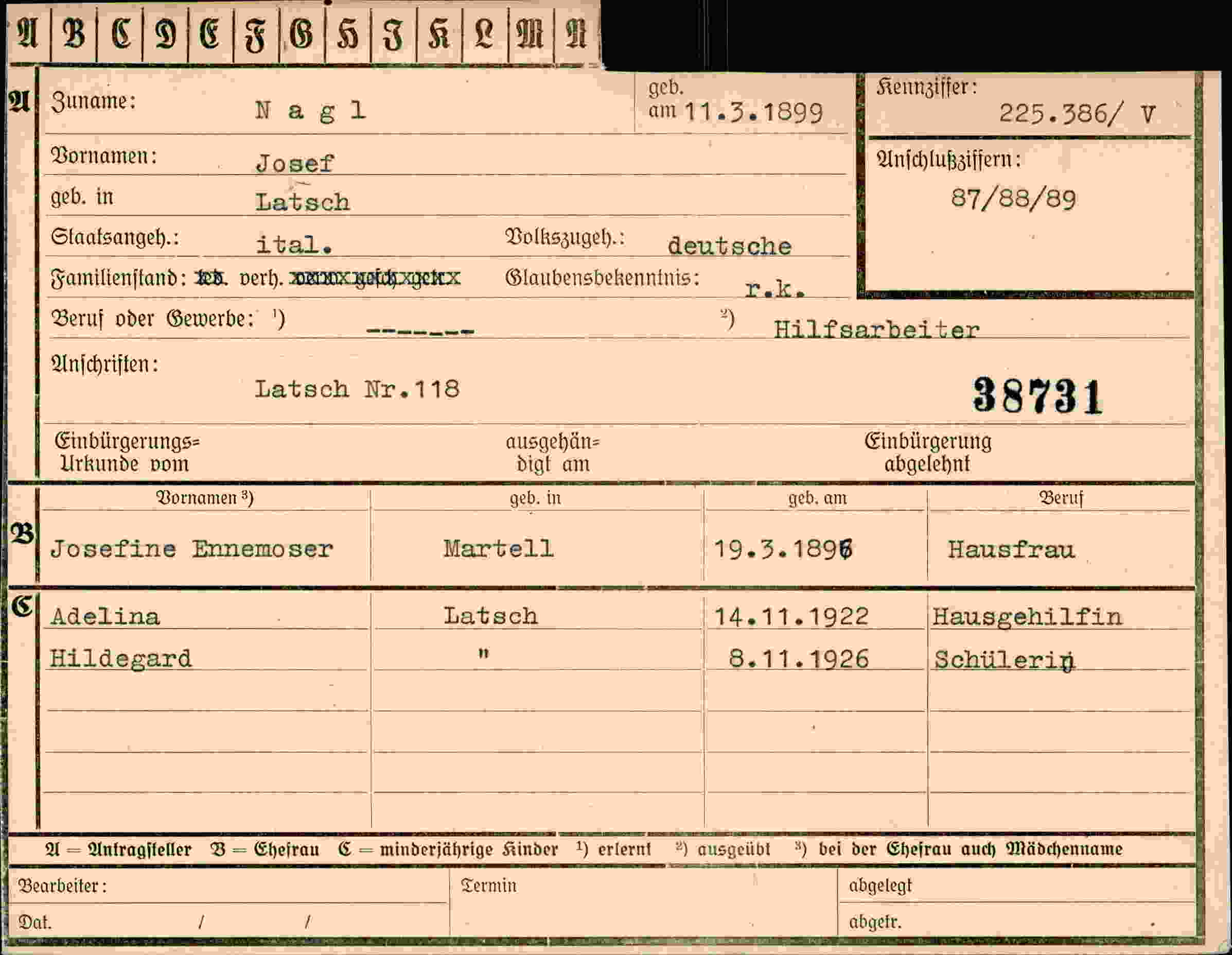The width and height of the screenshot is (1232, 955).
Task: Click the 'Anschriften:' label
Action: pos(105,364)
